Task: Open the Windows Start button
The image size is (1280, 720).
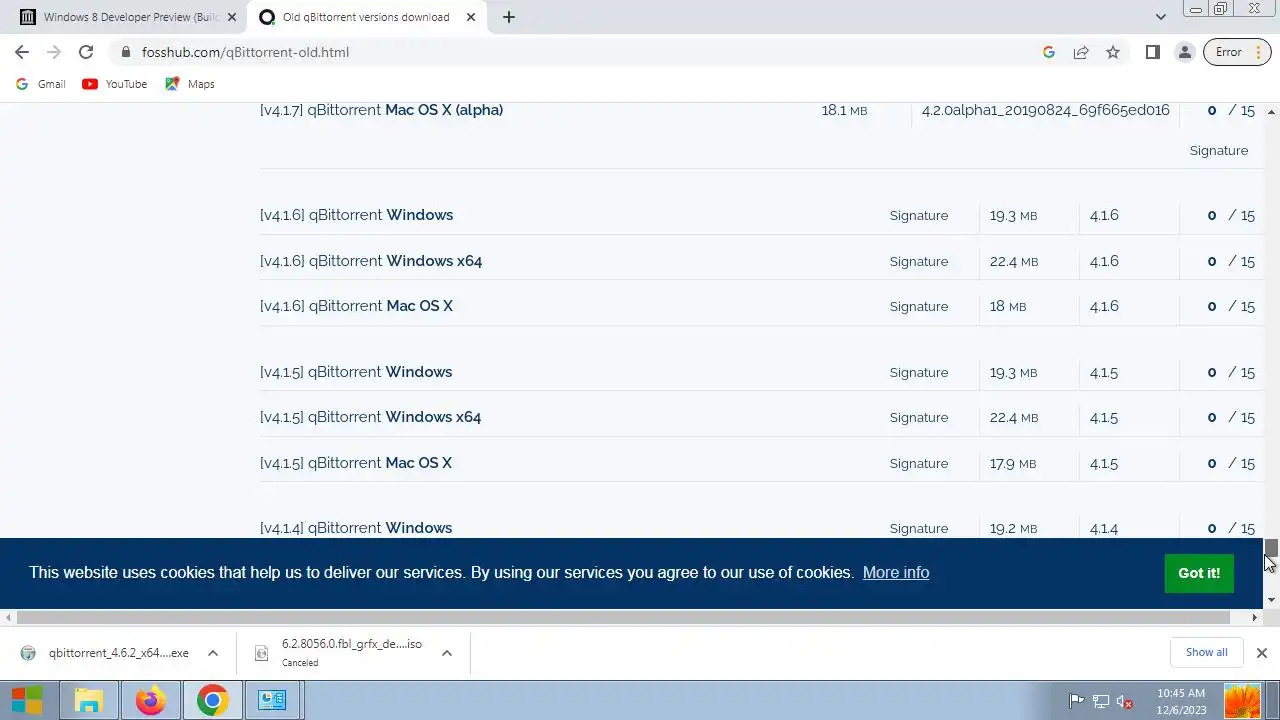Action: [x=27, y=700]
